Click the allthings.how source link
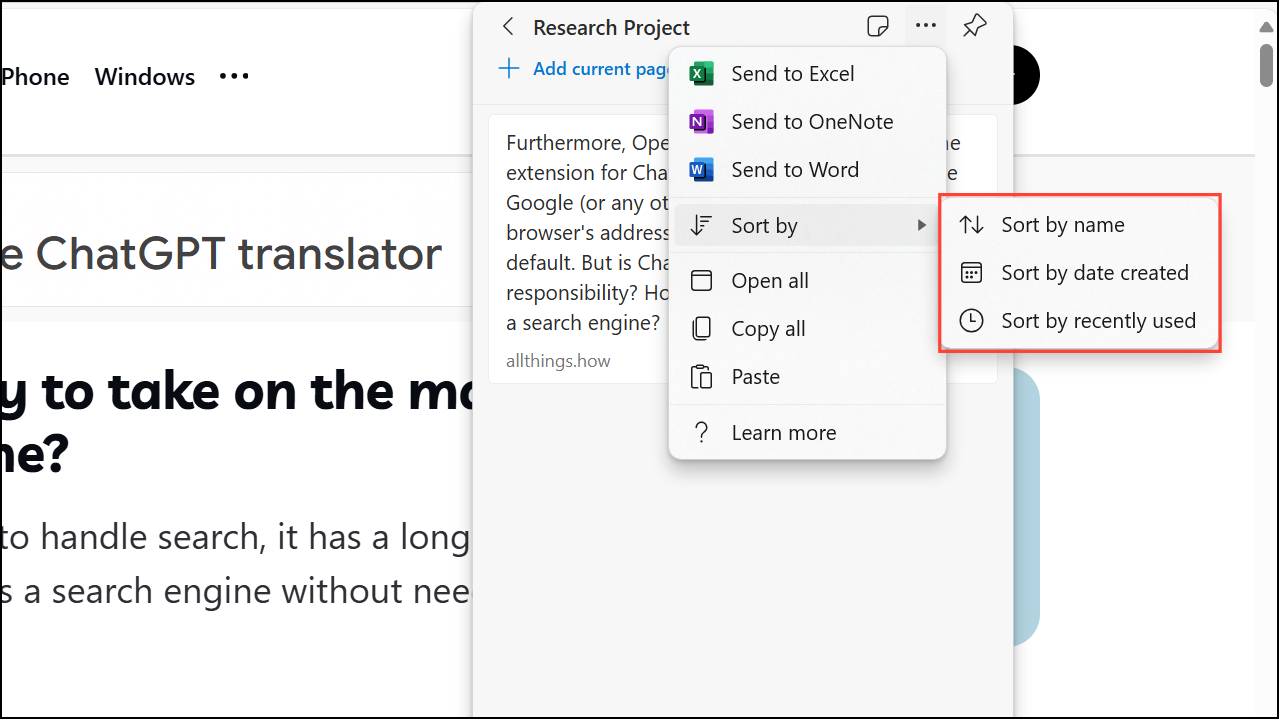 [558, 361]
